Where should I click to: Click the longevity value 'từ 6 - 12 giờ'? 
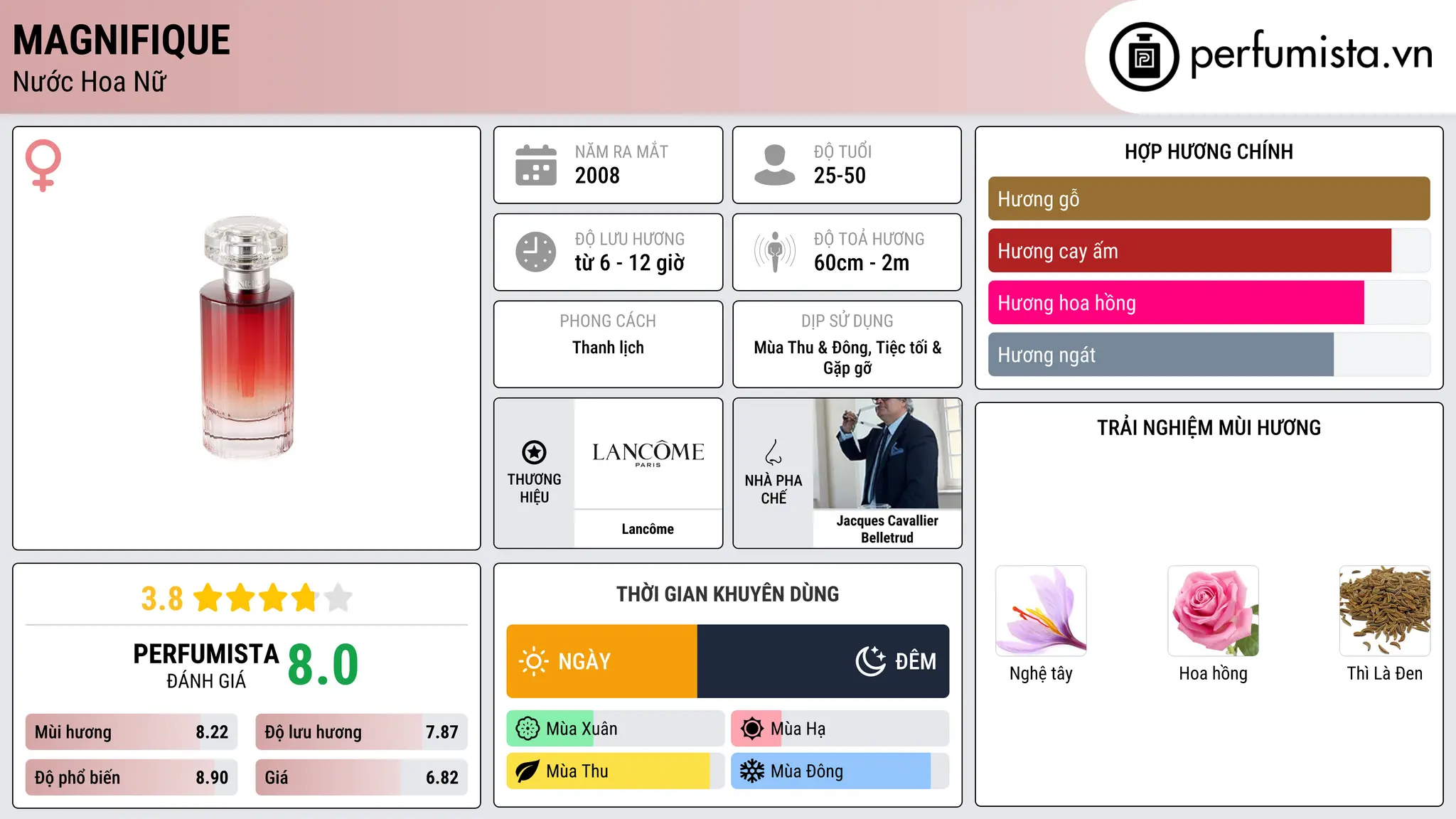point(630,263)
